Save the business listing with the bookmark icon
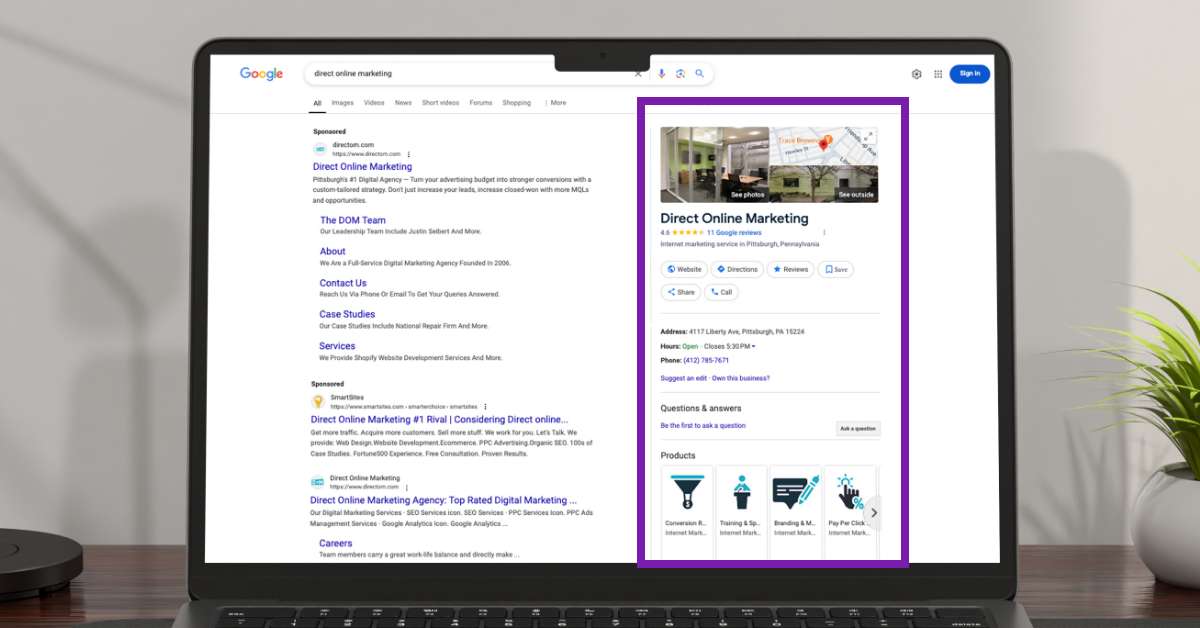1200x628 pixels. click(836, 269)
